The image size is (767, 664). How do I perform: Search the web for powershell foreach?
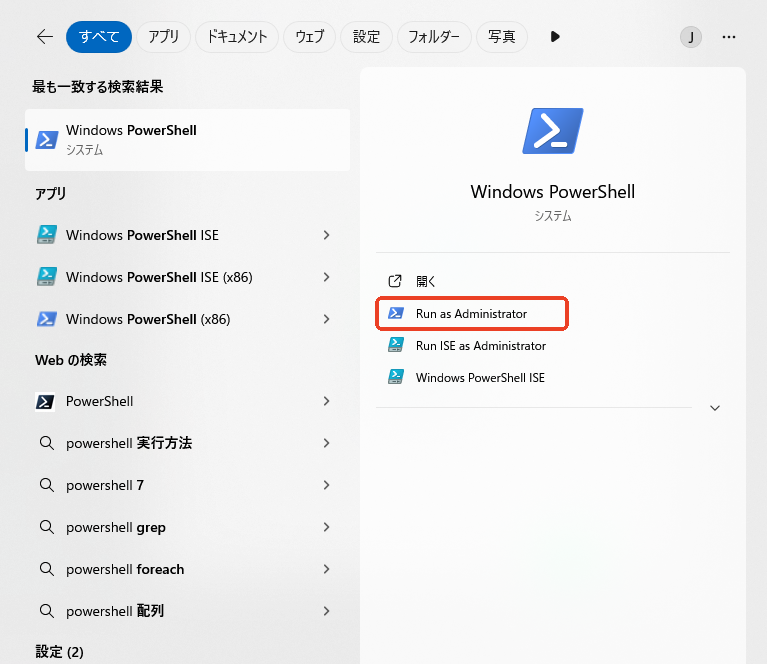click(x=125, y=570)
